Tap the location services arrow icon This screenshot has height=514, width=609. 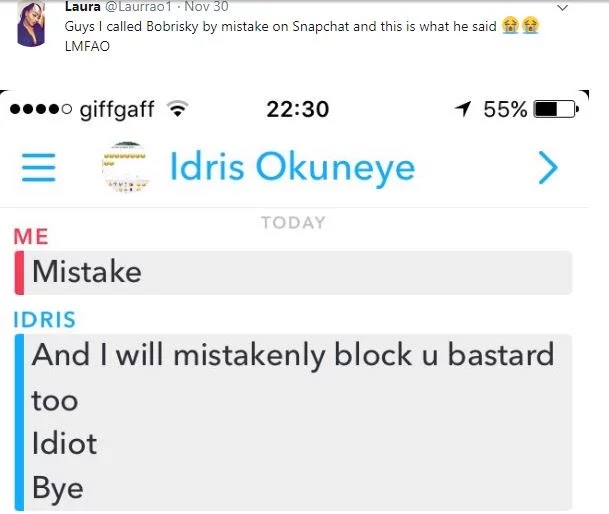point(463,109)
